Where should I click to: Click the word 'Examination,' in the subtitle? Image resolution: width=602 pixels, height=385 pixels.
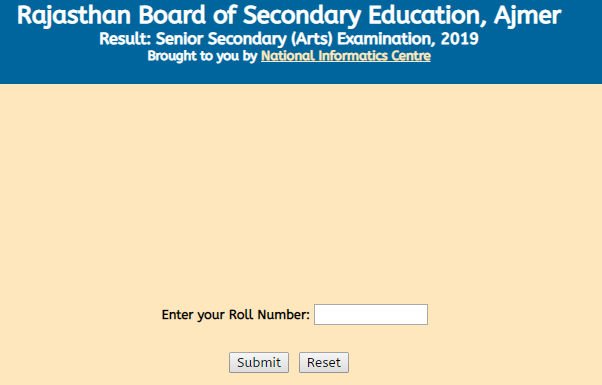click(387, 39)
